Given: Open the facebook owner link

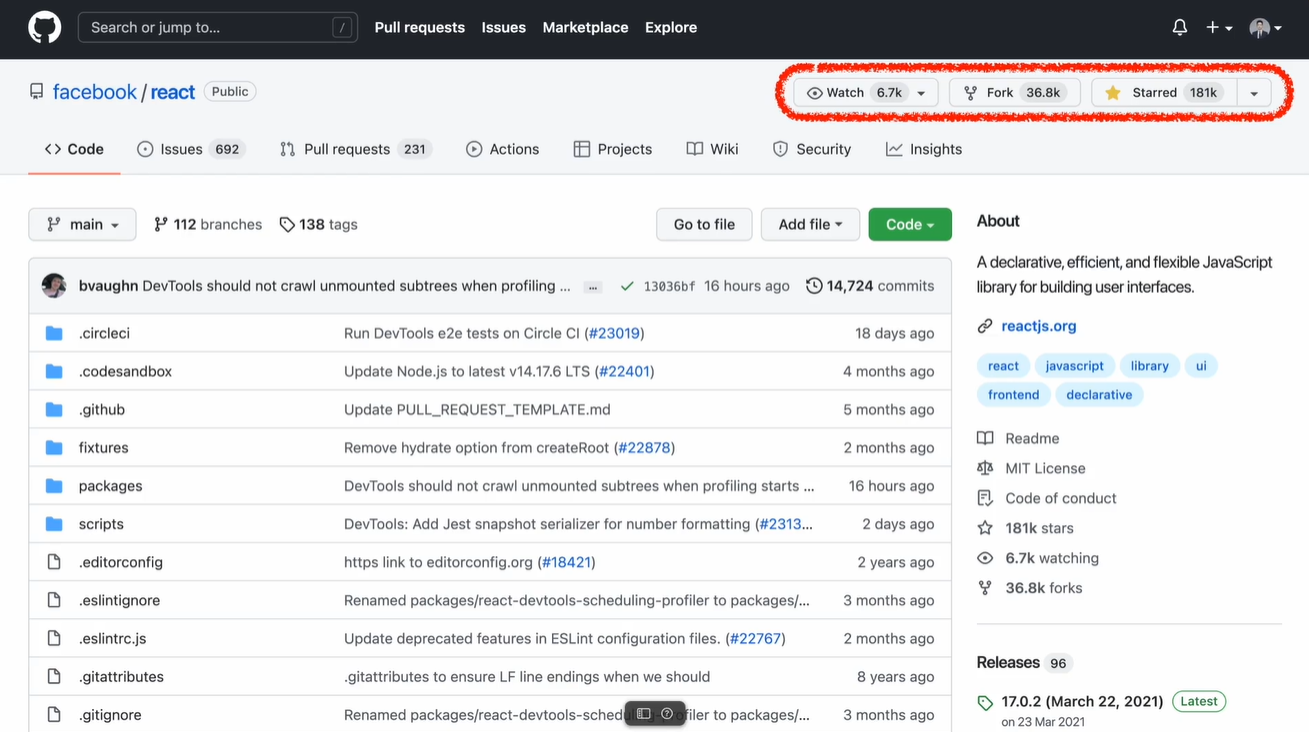Looking at the screenshot, I should point(95,92).
